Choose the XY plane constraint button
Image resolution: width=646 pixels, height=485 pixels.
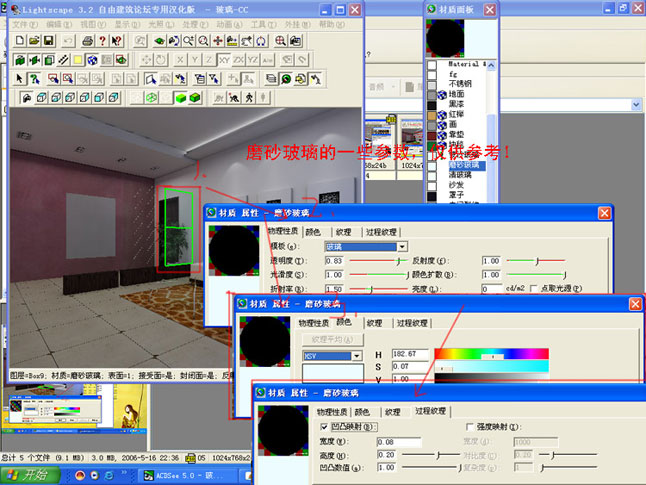tap(225, 59)
